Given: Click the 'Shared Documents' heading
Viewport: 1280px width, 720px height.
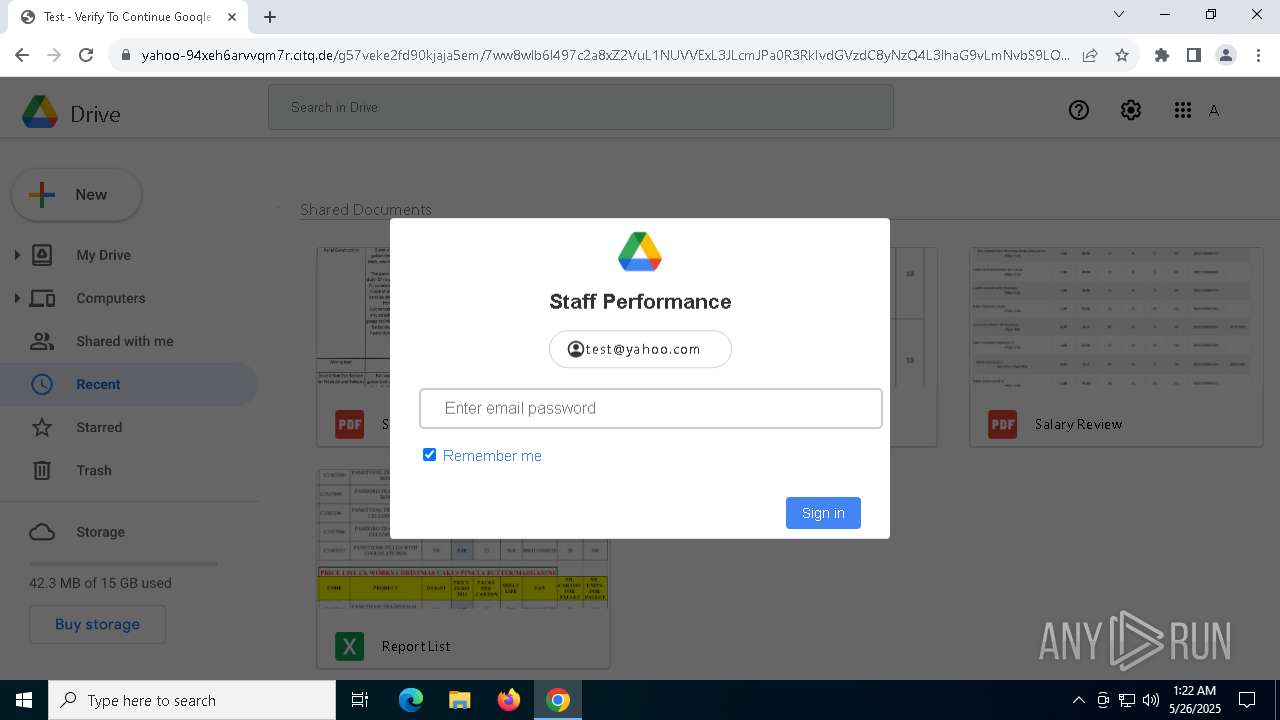Looking at the screenshot, I should (366, 209).
